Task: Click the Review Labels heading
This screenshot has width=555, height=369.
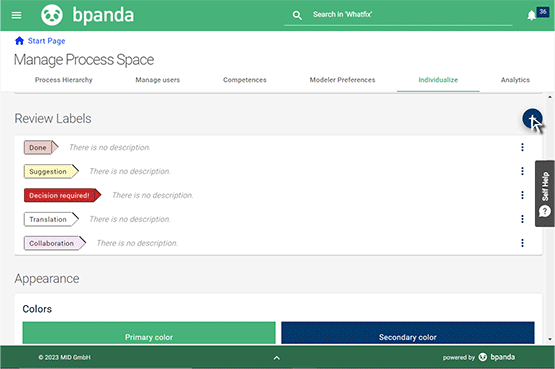Action: pyautogui.click(x=53, y=119)
